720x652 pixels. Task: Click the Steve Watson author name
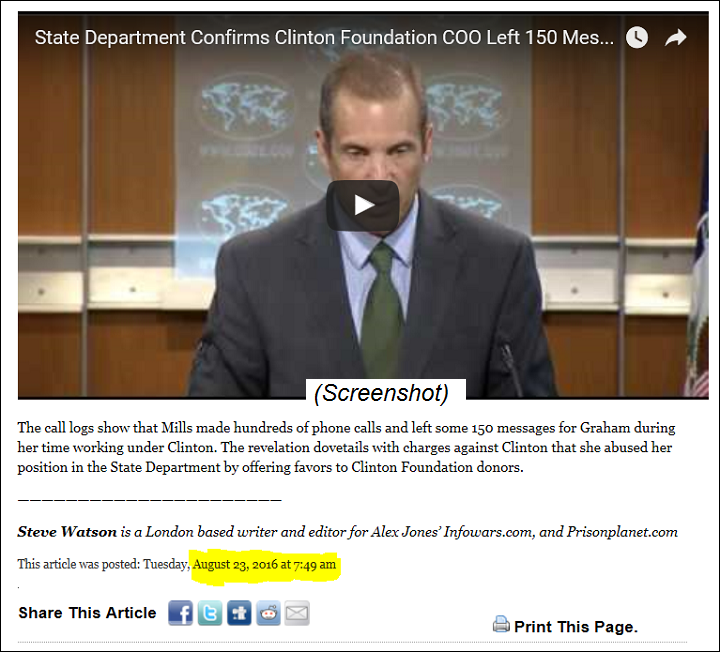click(x=67, y=532)
